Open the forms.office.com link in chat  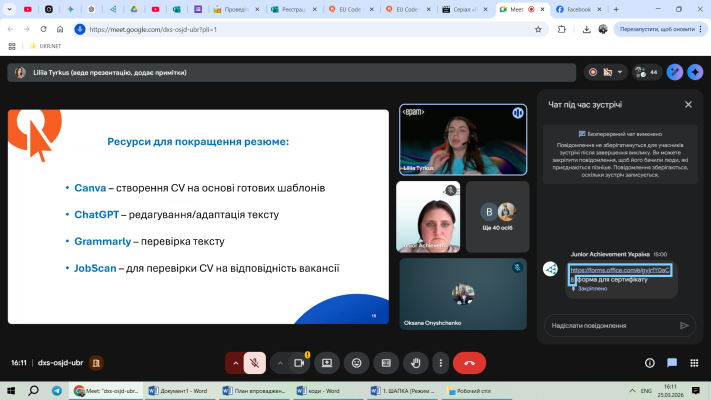tap(619, 270)
